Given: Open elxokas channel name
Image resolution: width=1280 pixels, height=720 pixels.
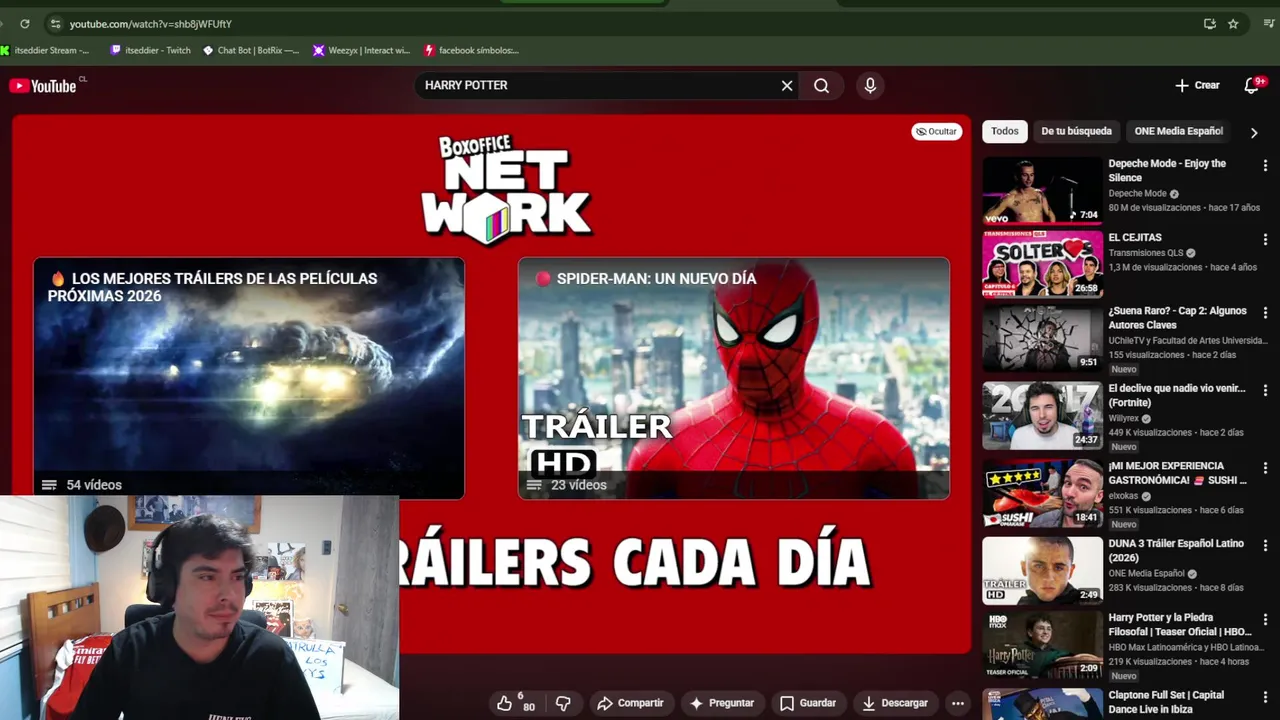Looking at the screenshot, I should [1124, 496].
